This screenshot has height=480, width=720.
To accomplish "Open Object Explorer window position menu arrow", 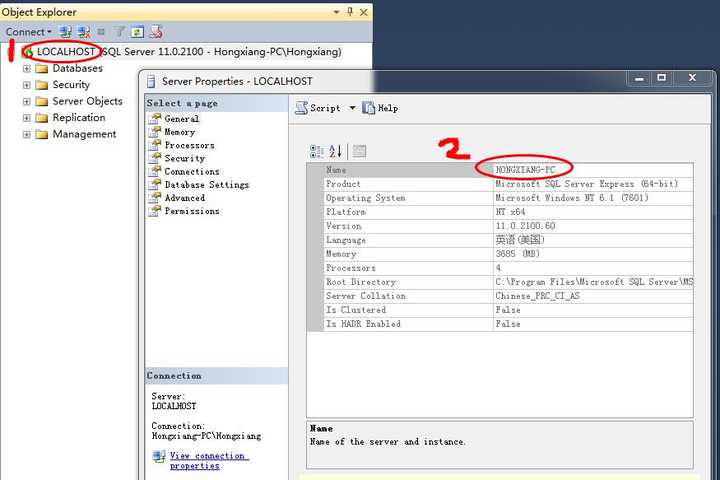I will click(x=337, y=12).
